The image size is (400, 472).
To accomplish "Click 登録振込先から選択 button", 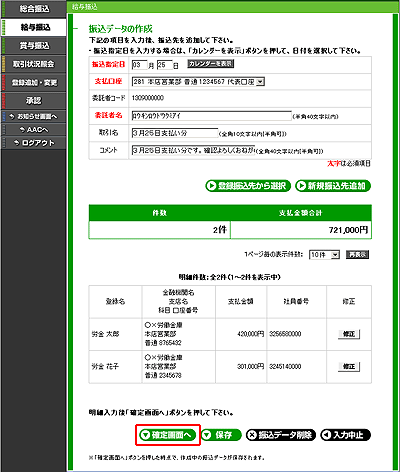I will pyautogui.click(x=248, y=186).
